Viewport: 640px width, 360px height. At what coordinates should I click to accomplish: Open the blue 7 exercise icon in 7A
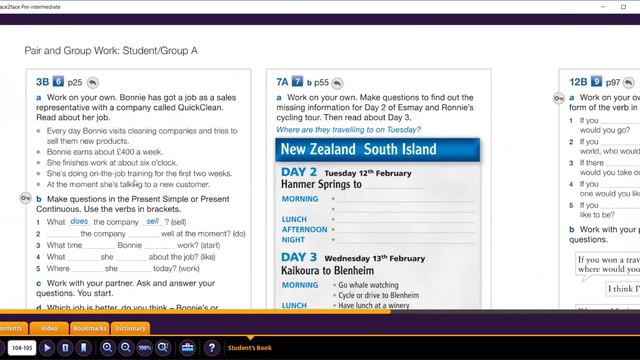(298, 82)
